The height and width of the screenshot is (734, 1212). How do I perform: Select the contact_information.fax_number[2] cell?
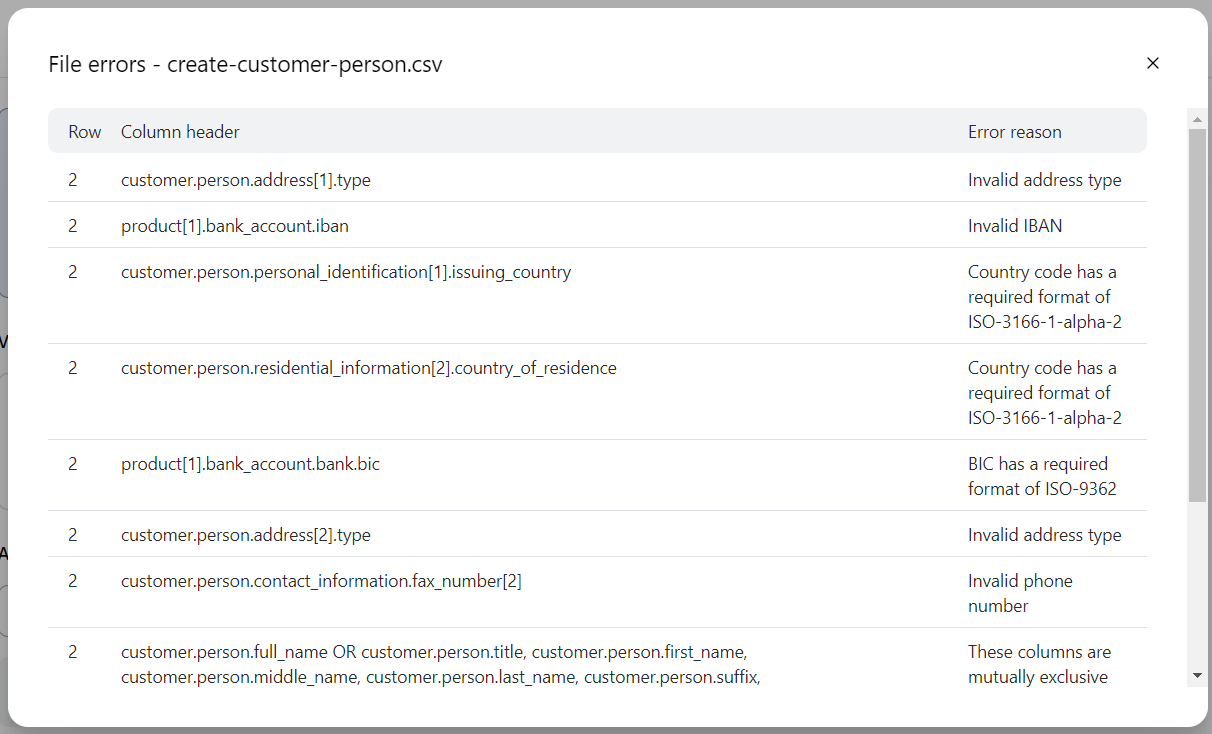(321, 581)
